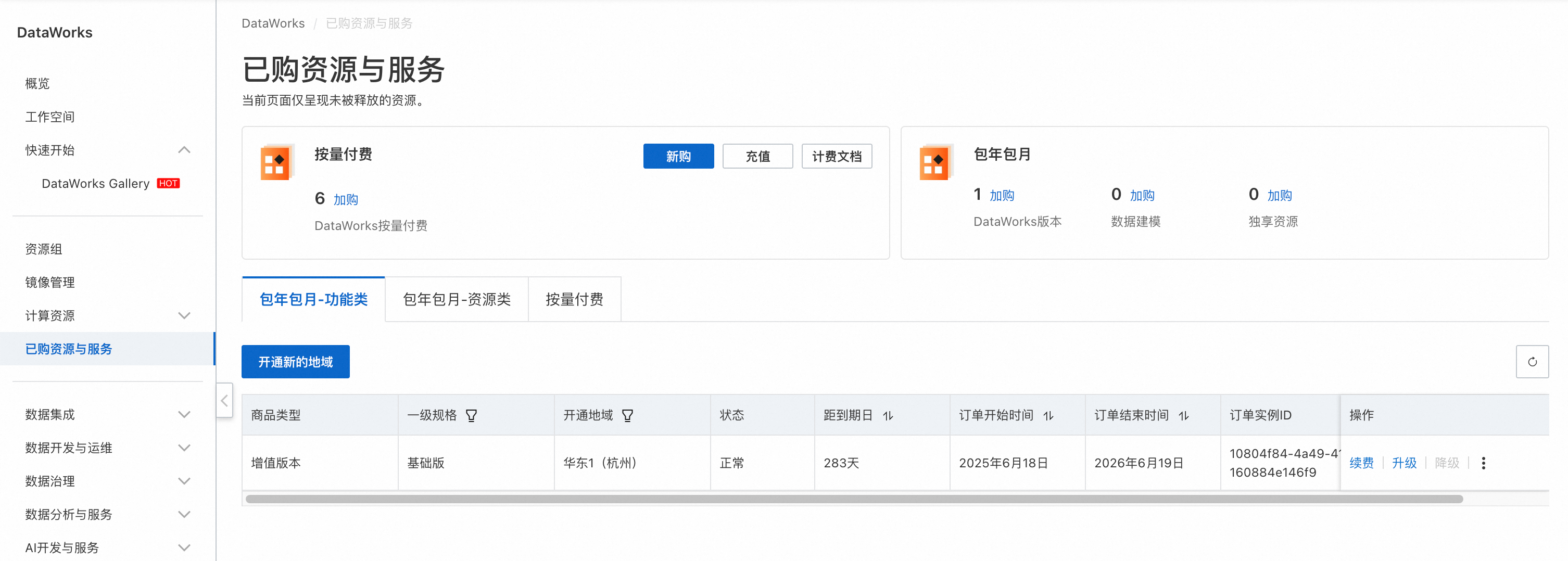Image resolution: width=1568 pixels, height=561 pixels.
Task: Switch to the 按量付费 tab
Action: pyautogui.click(x=574, y=299)
